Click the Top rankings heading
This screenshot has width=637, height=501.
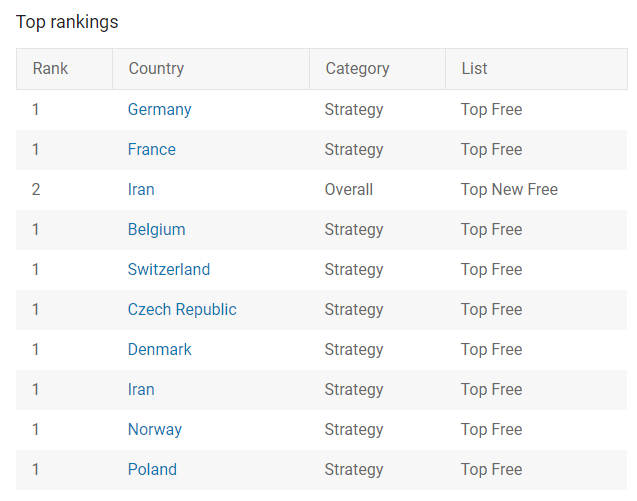point(67,22)
